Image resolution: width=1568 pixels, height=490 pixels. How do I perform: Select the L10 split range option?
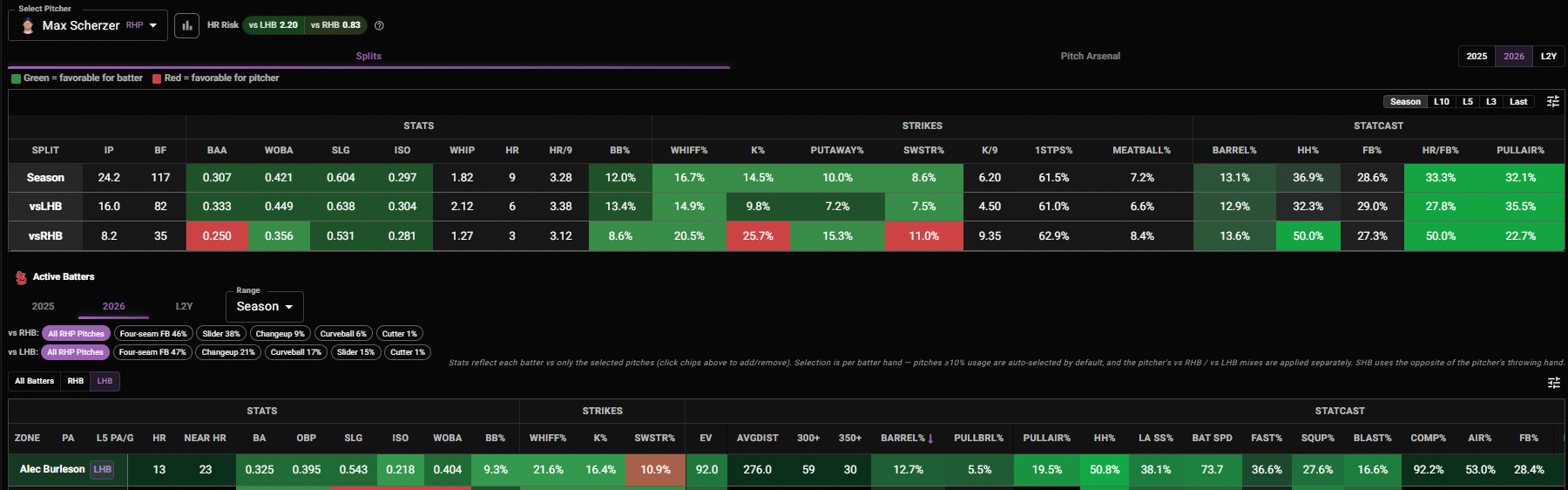(x=1442, y=101)
